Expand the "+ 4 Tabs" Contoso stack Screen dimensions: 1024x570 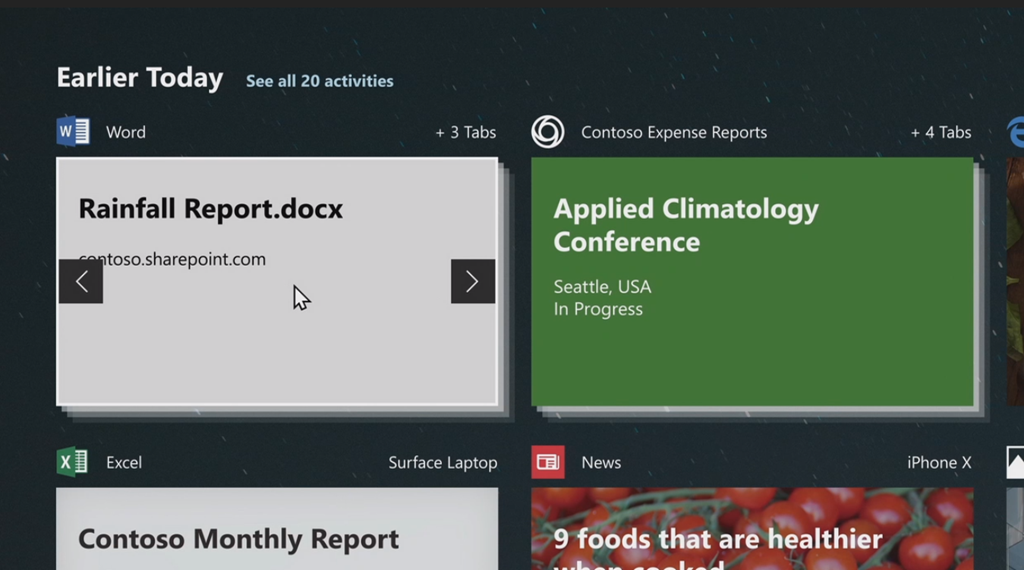(x=940, y=132)
